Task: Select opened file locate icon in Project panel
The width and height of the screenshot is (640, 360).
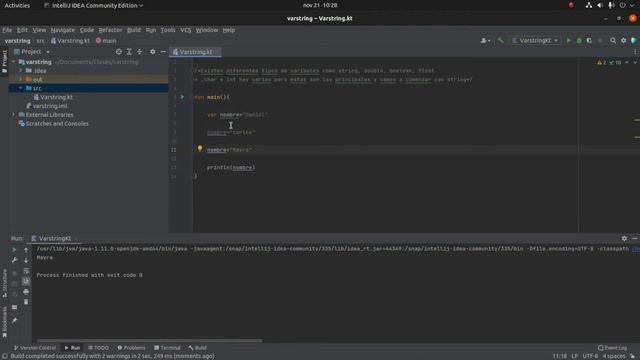Action: pos(118,52)
